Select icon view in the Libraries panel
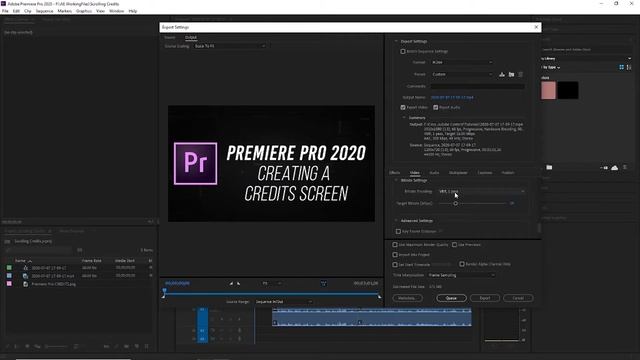Viewport: 640px width, 360px height. 622,67
